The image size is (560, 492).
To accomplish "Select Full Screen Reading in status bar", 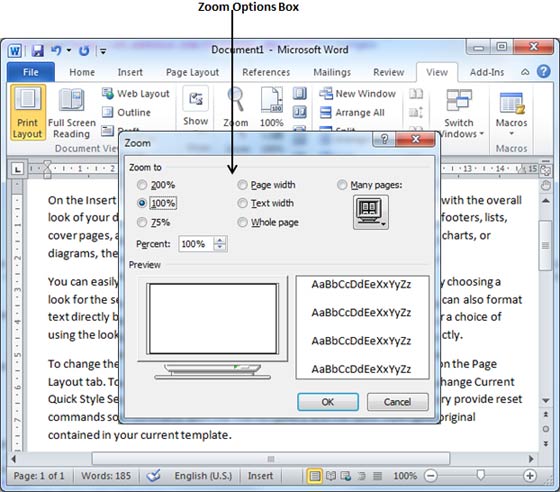I will 331,476.
